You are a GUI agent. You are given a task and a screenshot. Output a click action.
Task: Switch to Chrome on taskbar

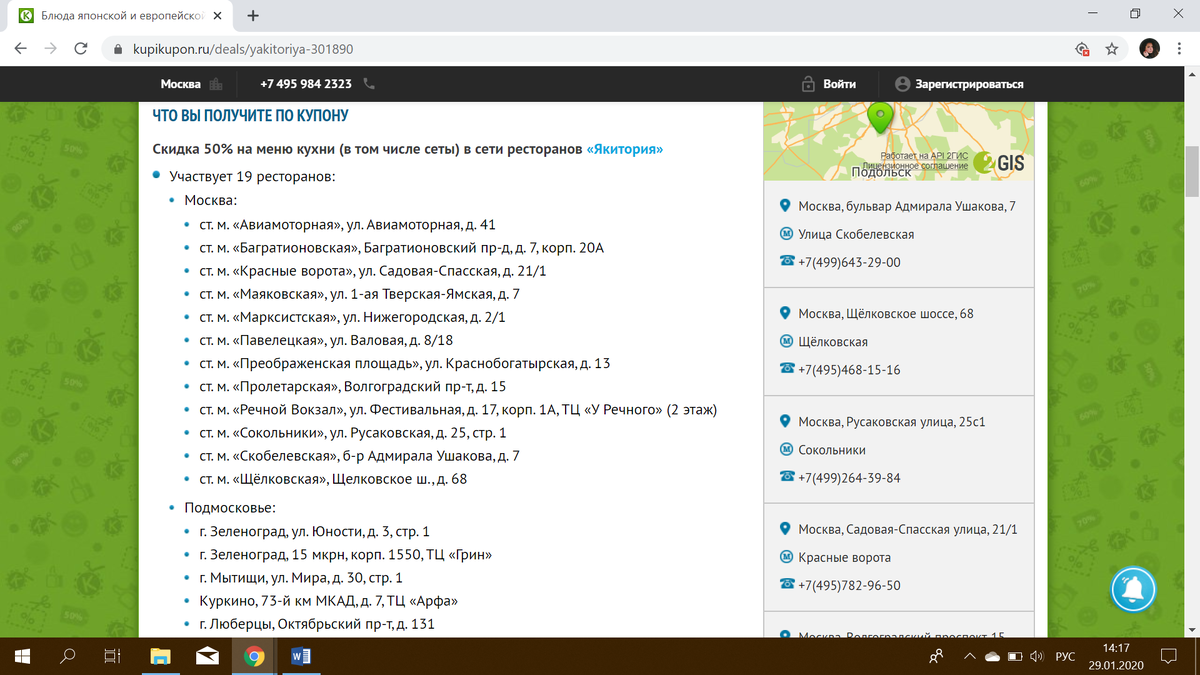(x=254, y=656)
